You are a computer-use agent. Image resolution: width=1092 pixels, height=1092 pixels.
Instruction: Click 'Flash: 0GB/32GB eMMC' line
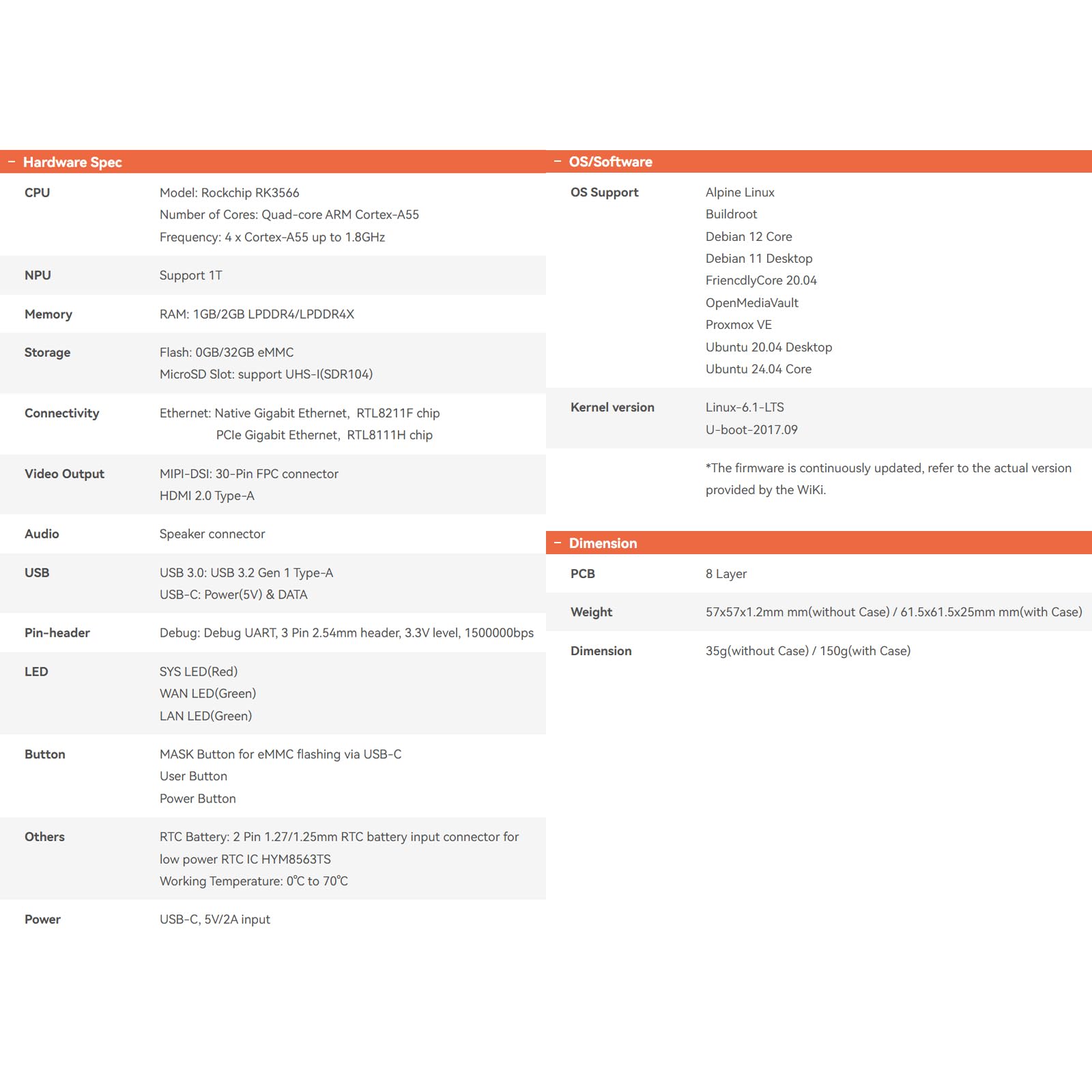tap(227, 352)
